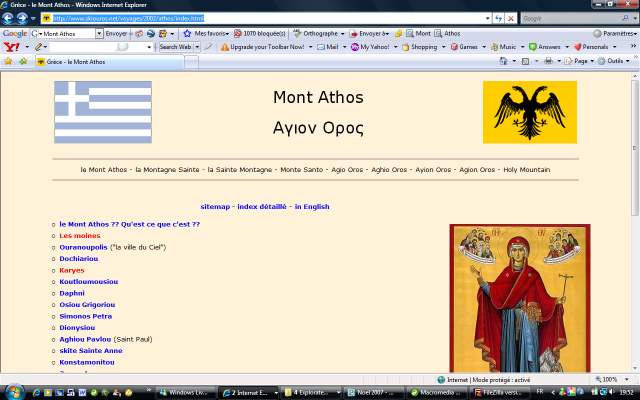Open Yahoo Personals heart item

click(x=592, y=47)
